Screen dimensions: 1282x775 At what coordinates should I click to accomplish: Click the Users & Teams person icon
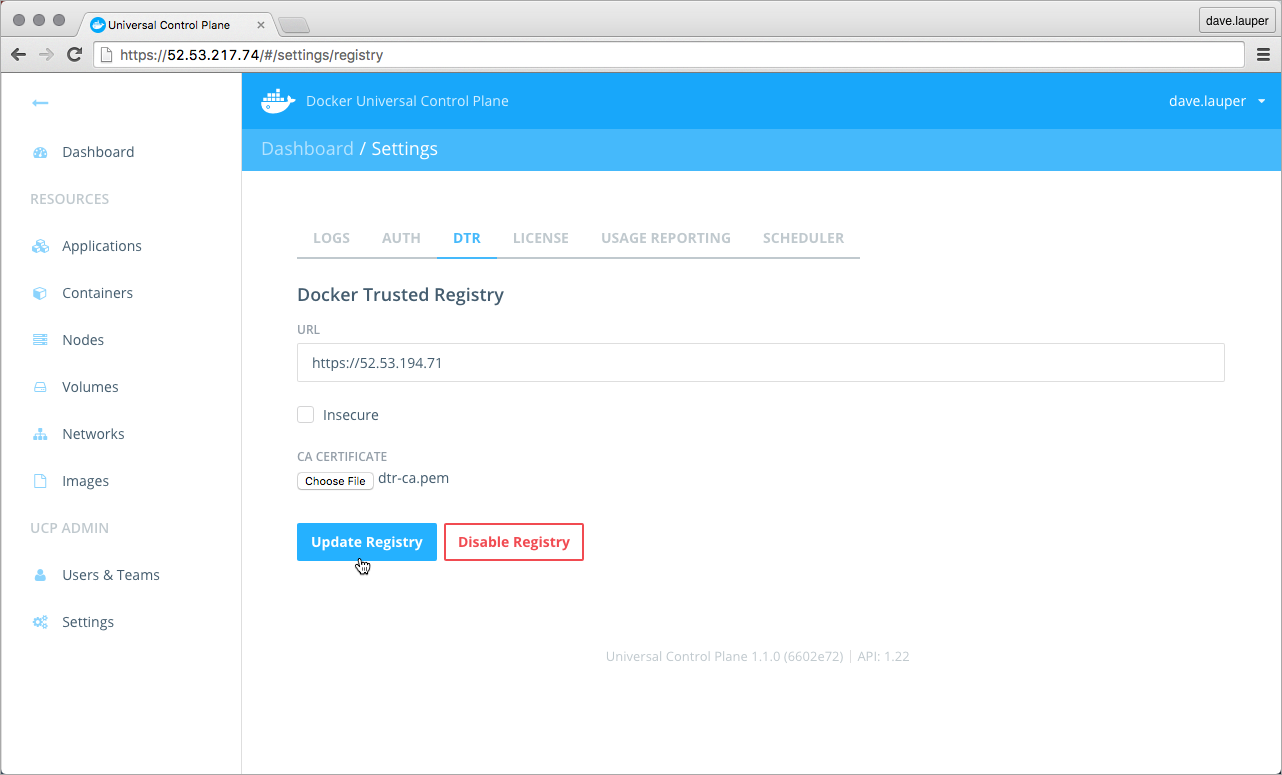pos(40,575)
